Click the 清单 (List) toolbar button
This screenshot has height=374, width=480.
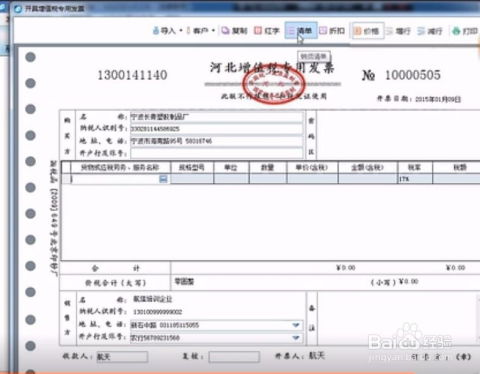click(300, 31)
